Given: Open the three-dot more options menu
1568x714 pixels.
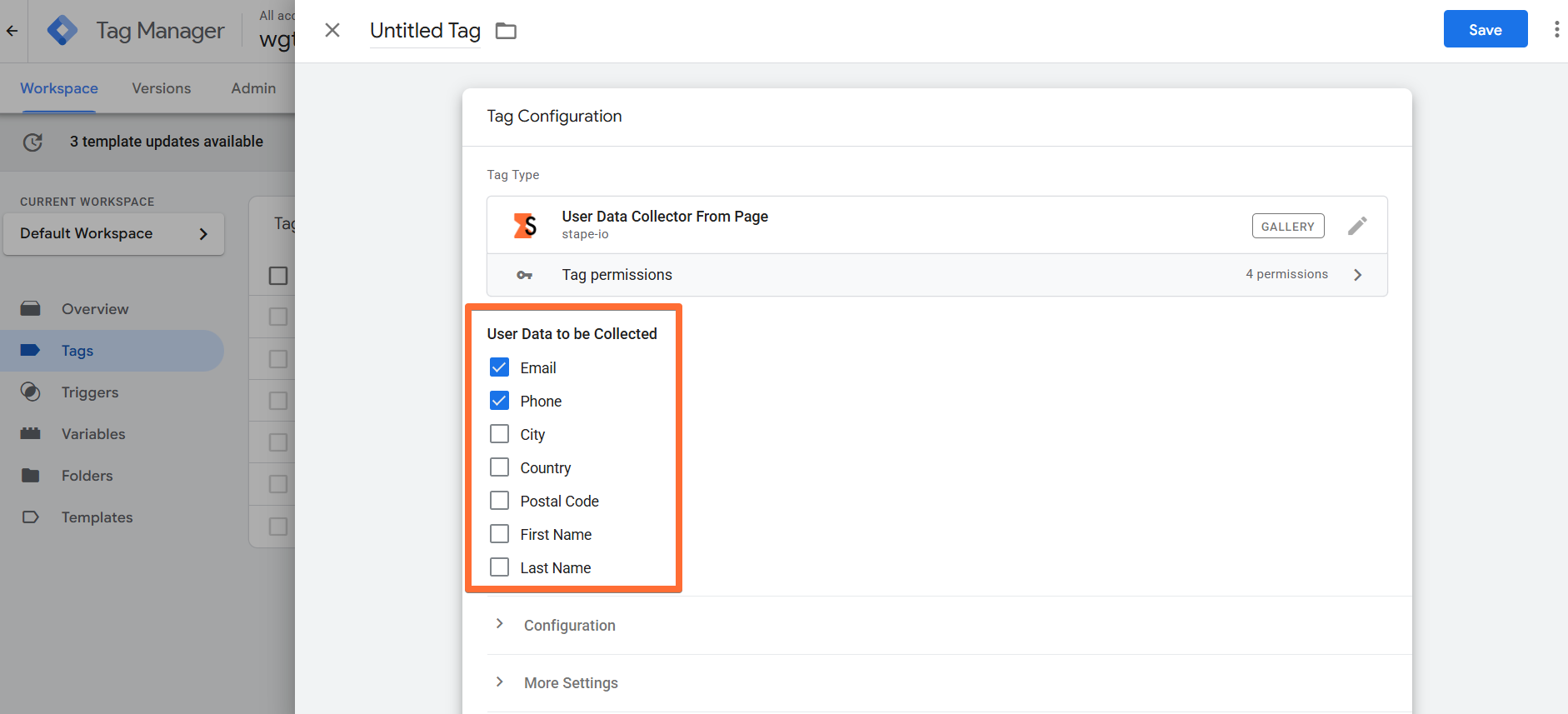Looking at the screenshot, I should pos(1556,30).
